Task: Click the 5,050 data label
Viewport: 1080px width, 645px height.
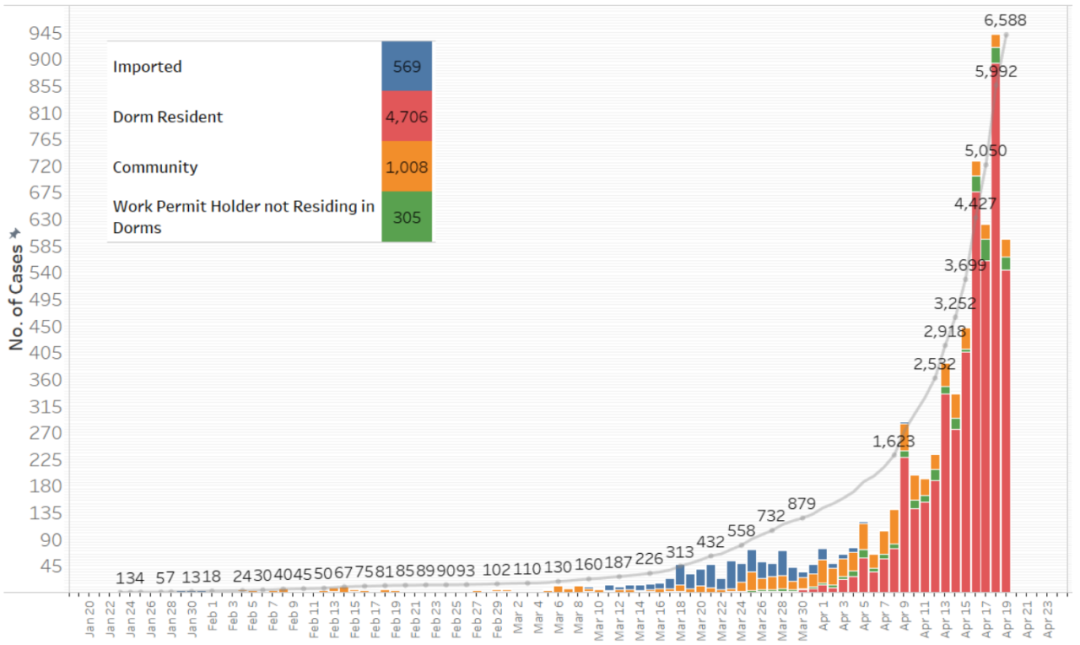Action: (x=985, y=151)
